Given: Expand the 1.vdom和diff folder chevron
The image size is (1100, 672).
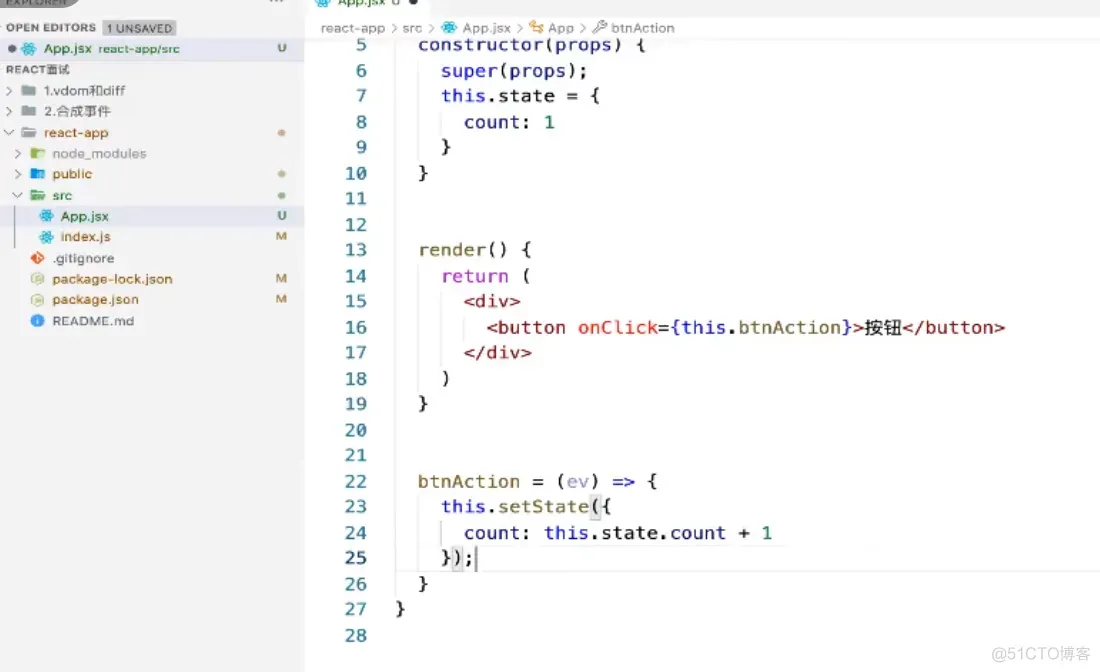Looking at the screenshot, I should coord(9,90).
